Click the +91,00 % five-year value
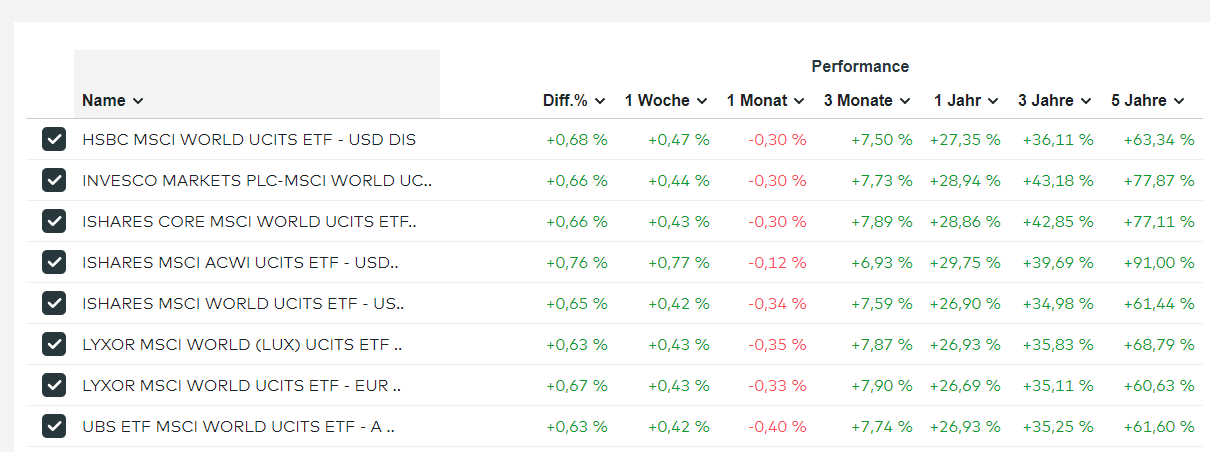This screenshot has height=452, width=1210. pos(1158,263)
